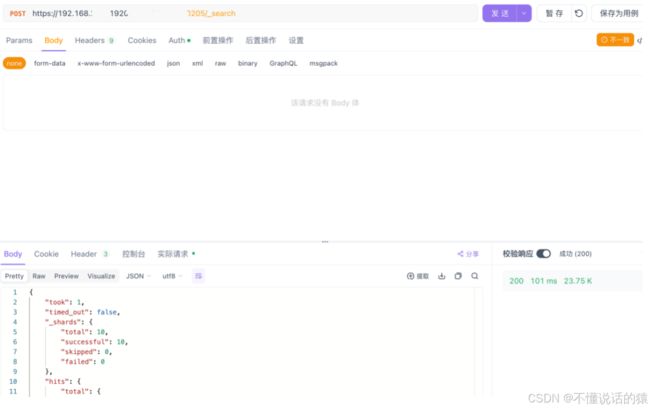Screen dimensions: 650x409
Task: Open the utf8 encoding dropdown
Action: [x=172, y=276]
